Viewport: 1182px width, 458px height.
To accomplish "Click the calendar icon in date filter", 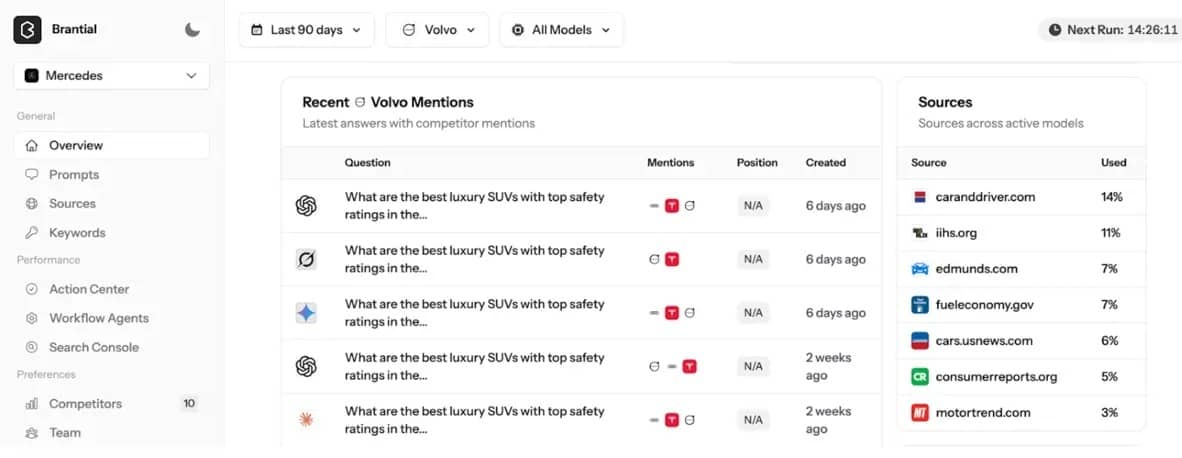I will [x=257, y=30].
